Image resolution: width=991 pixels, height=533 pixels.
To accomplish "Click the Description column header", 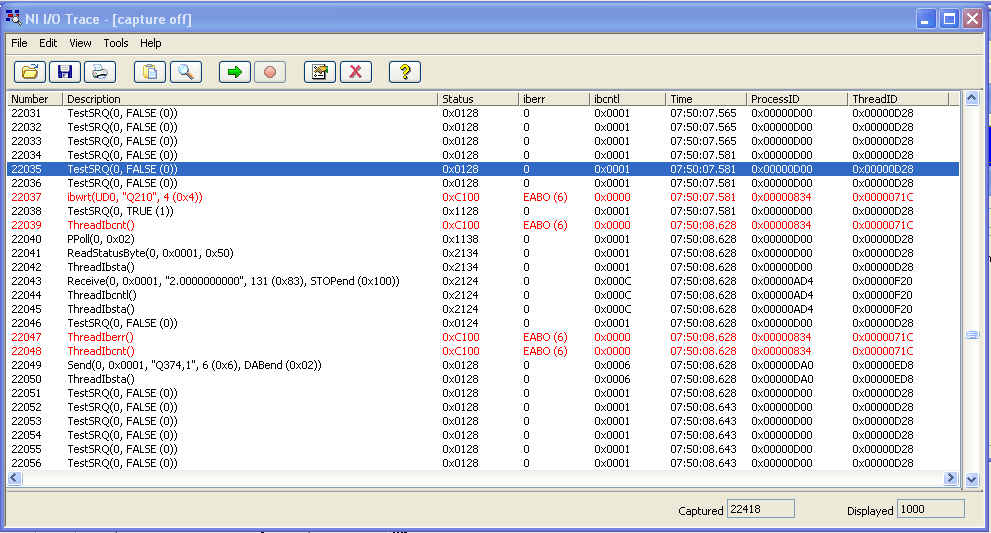I will [250, 99].
